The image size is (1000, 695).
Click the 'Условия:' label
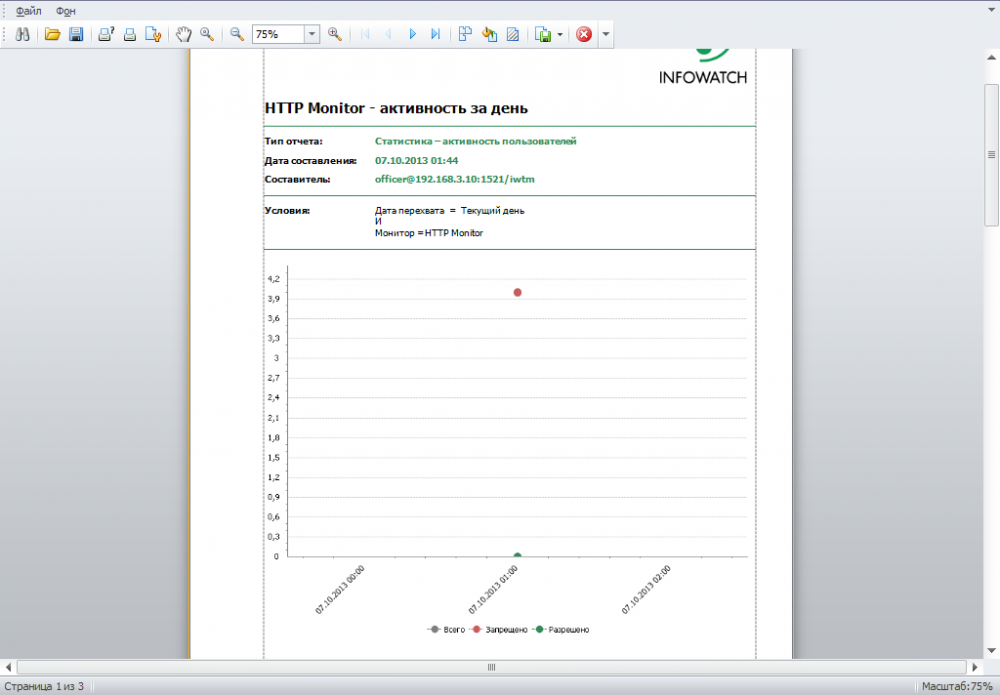pyautogui.click(x=287, y=210)
